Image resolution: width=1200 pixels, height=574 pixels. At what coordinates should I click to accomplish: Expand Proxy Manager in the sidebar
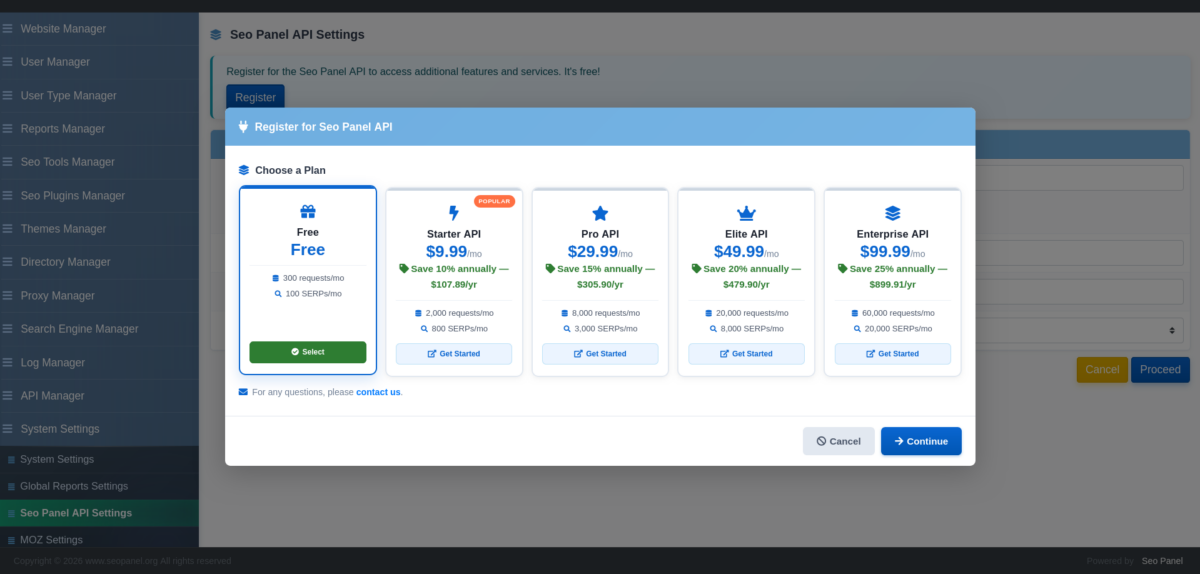point(99,296)
